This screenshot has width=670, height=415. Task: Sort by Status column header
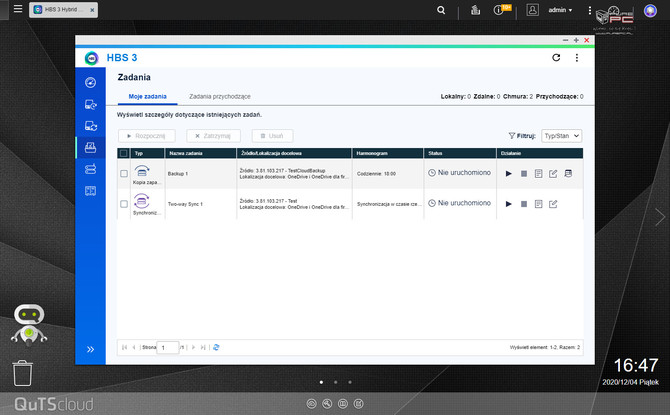coord(460,153)
